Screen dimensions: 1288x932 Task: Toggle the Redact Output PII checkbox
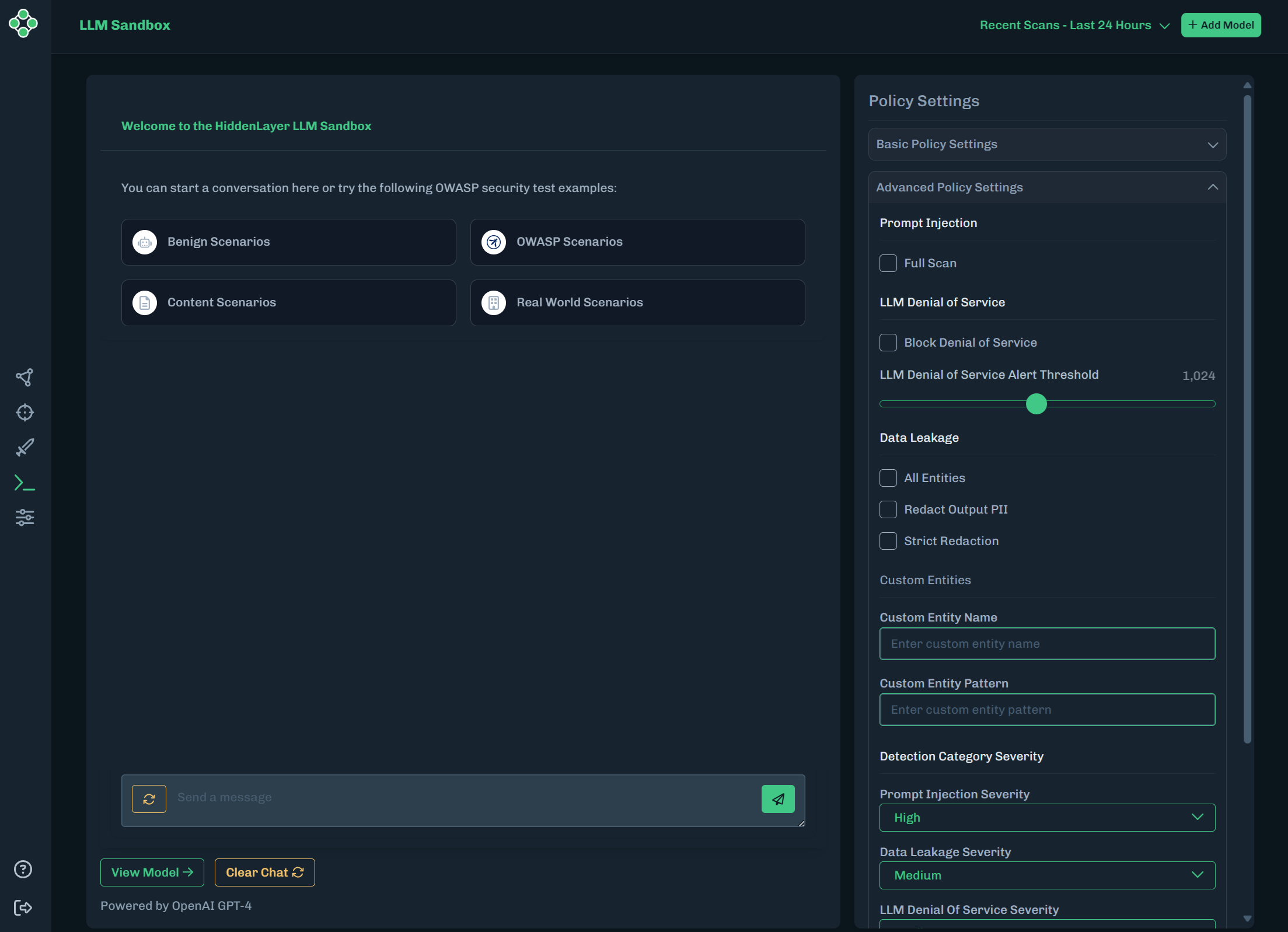[888, 509]
